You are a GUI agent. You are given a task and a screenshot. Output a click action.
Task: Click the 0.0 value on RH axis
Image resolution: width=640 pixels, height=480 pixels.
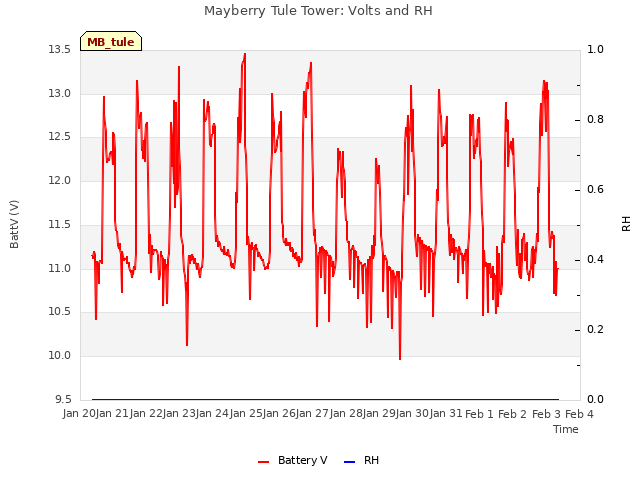595,399
